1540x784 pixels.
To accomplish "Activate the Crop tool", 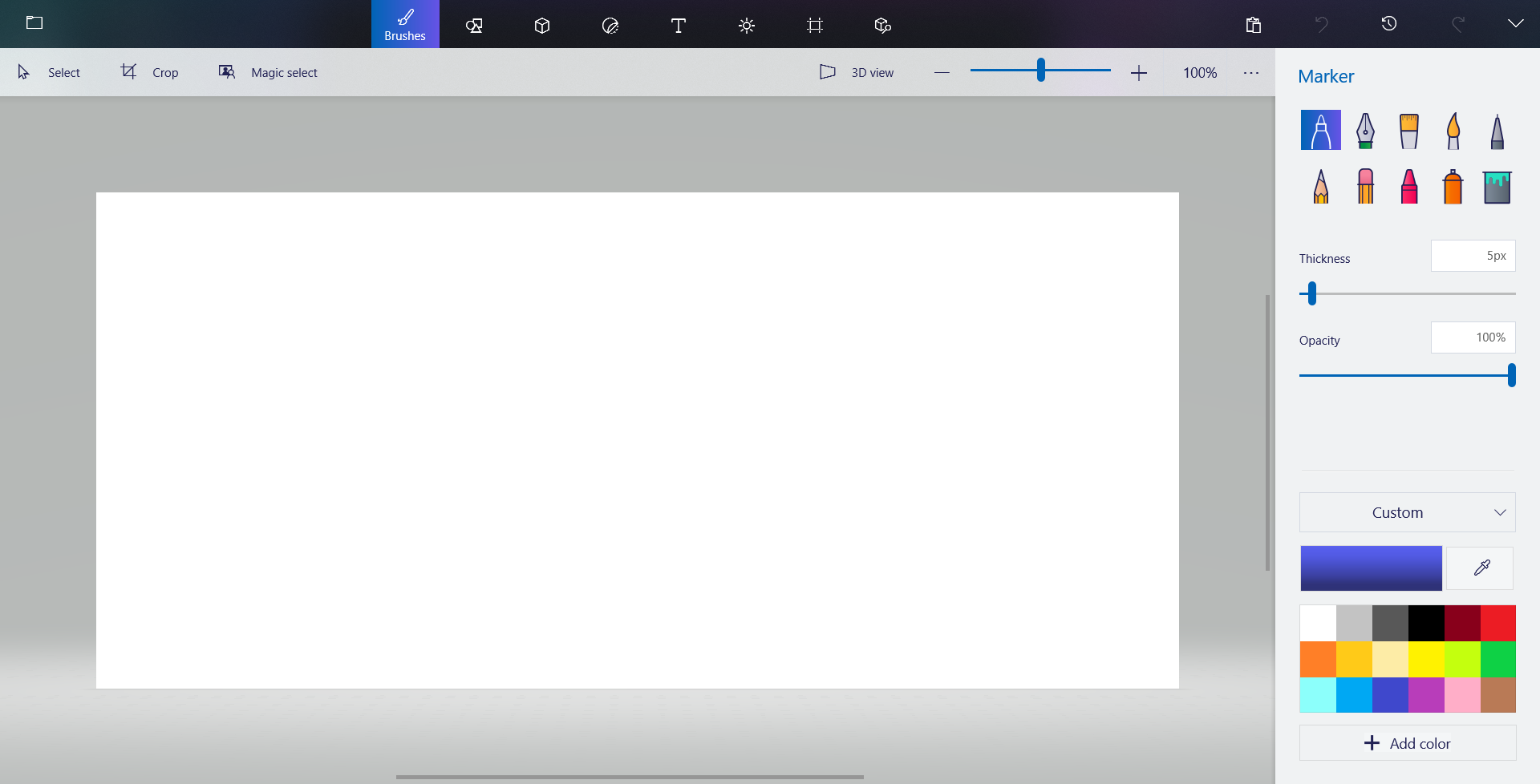I will coord(150,72).
